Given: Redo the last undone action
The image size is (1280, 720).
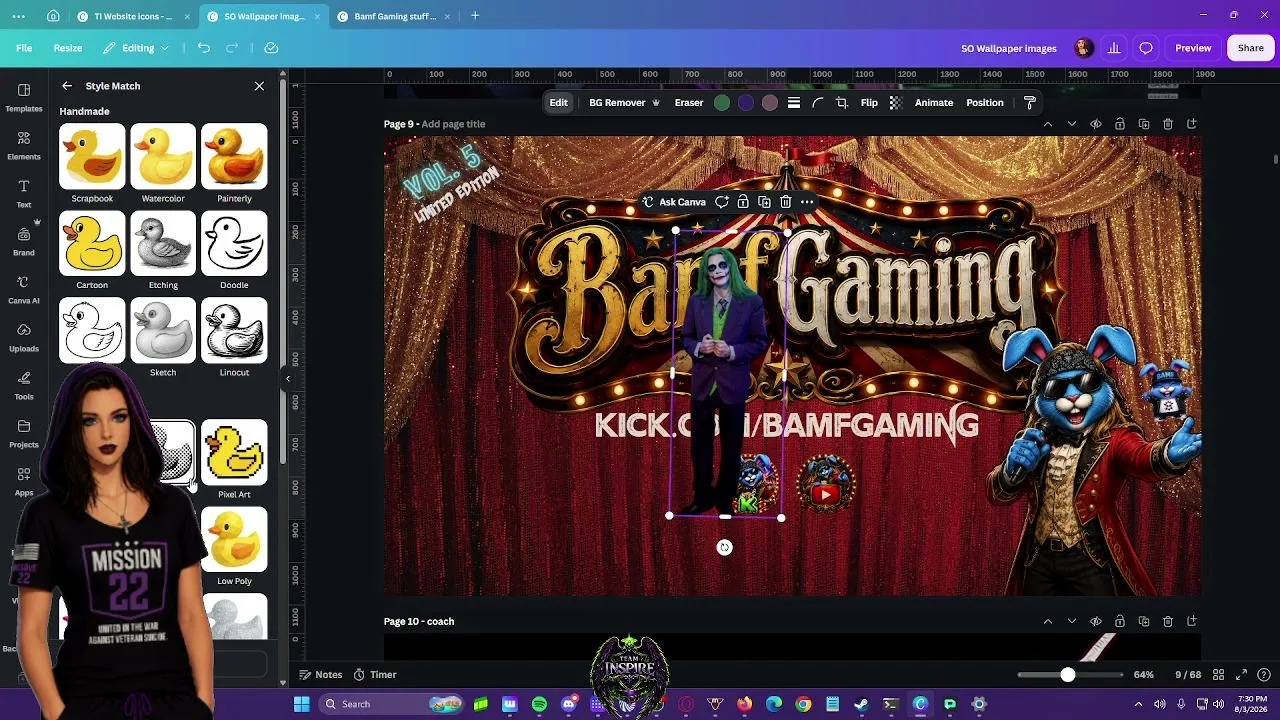Looking at the screenshot, I should [x=232, y=48].
